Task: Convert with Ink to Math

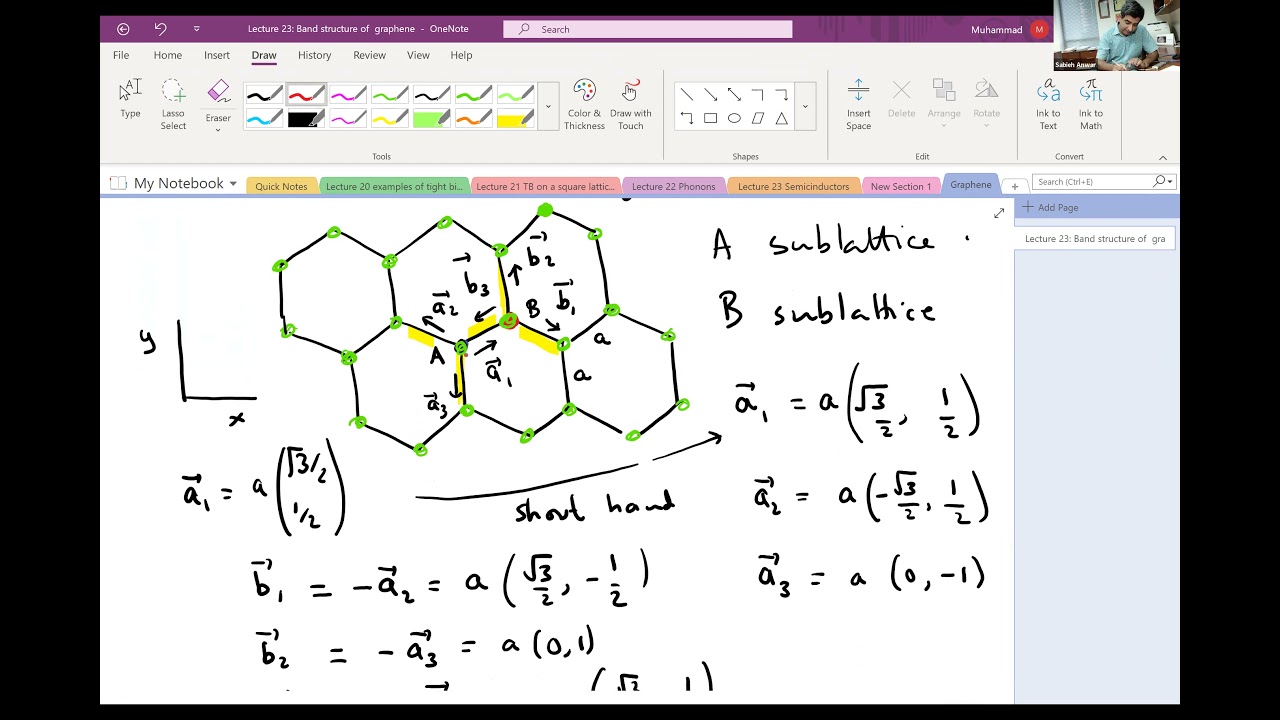Action: 1091,105
